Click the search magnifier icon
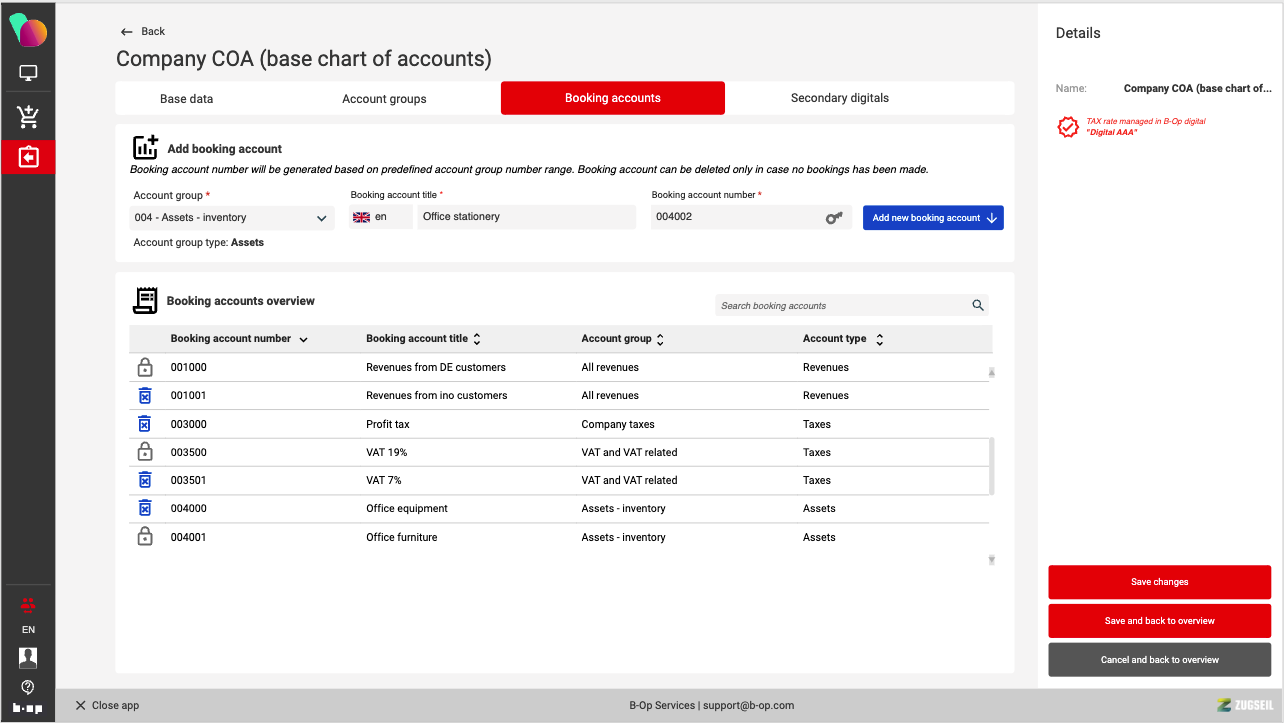Image resolution: width=1284 pixels, height=723 pixels. 978,306
